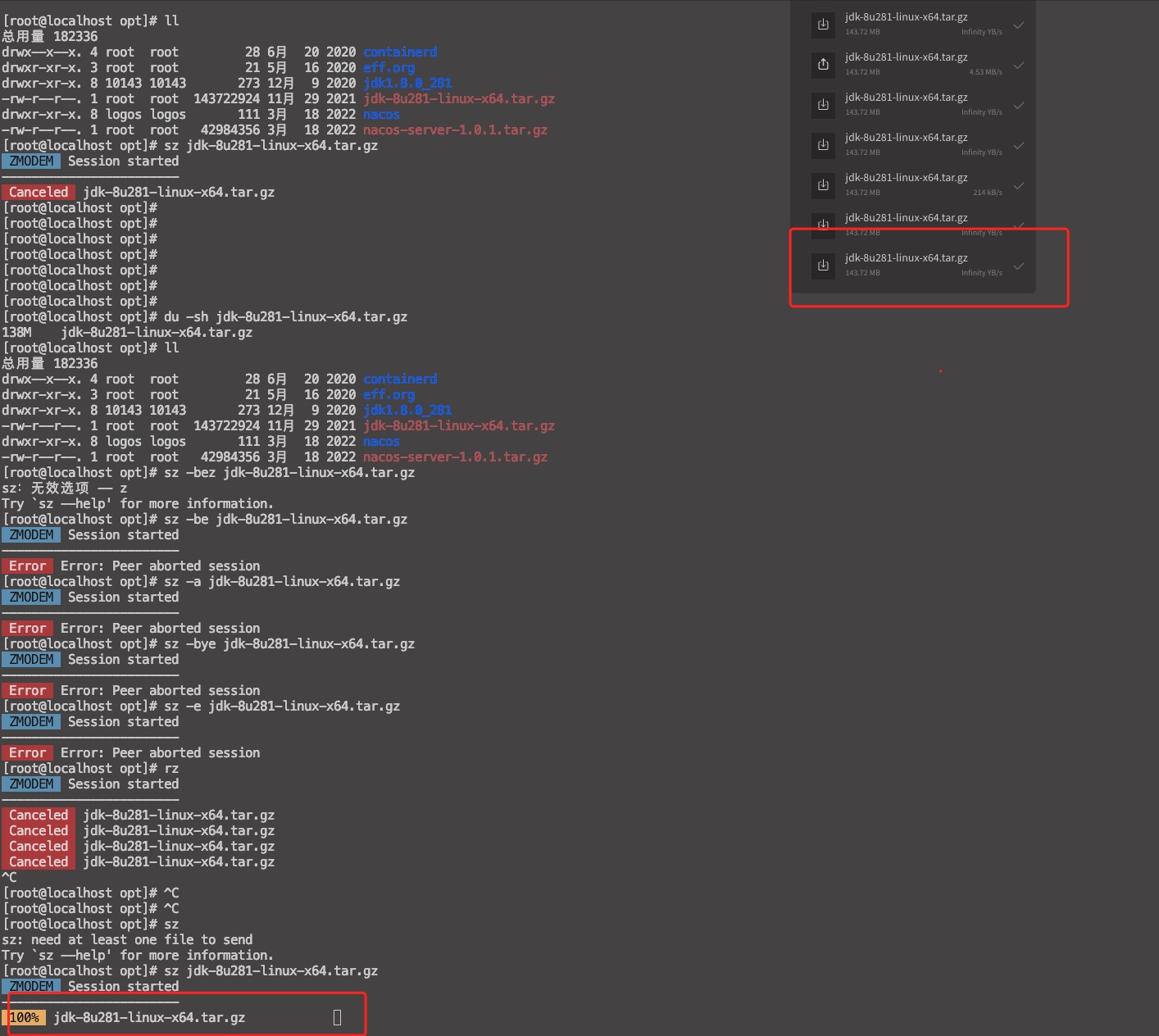Expand the nacos directory entry in the listing
Screen dimensions: 1159x1036
coord(381,114)
